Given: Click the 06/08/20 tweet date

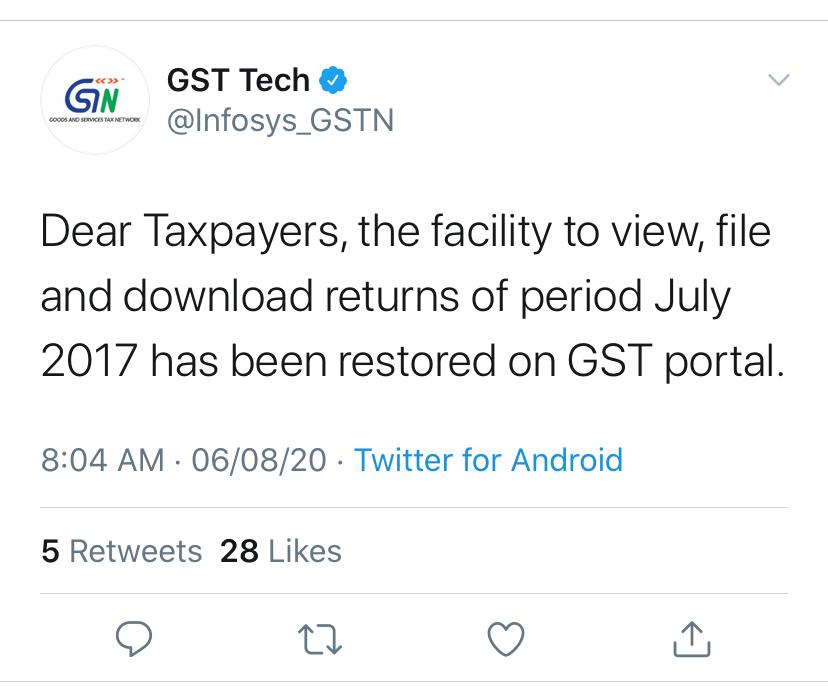Looking at the screenshot, I should 258,460.
